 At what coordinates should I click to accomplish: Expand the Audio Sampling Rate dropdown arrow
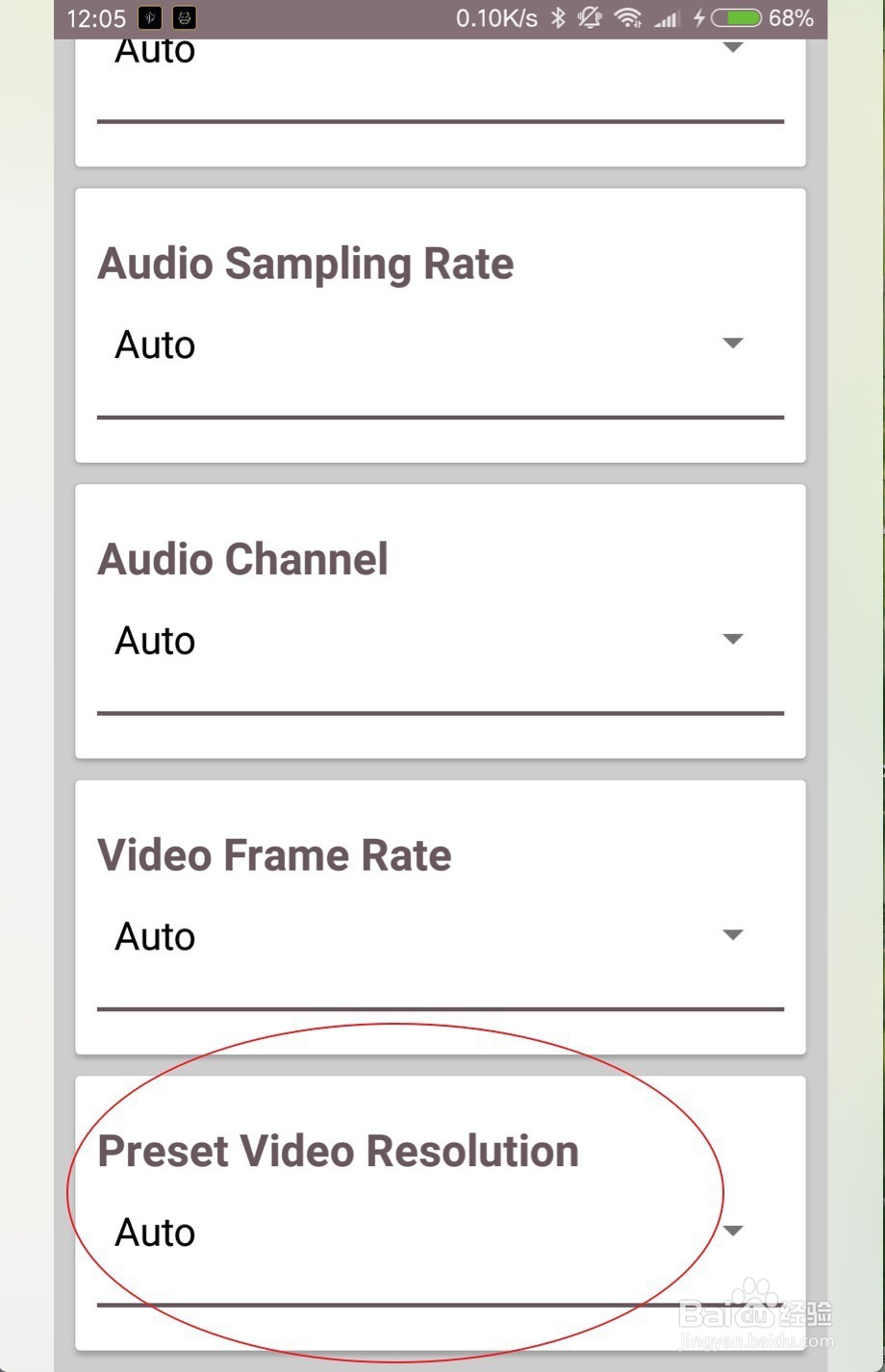733,343
